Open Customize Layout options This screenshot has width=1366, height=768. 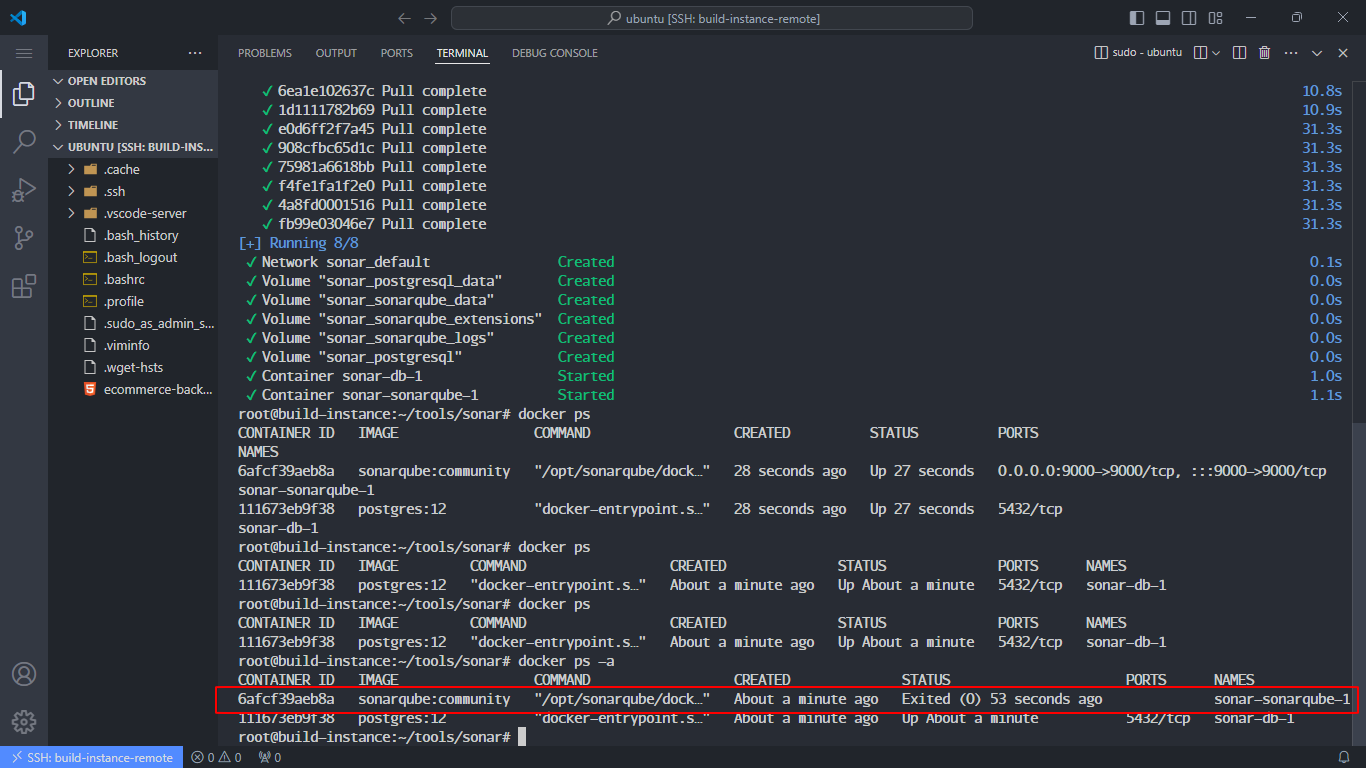[x=1215, y=18]
